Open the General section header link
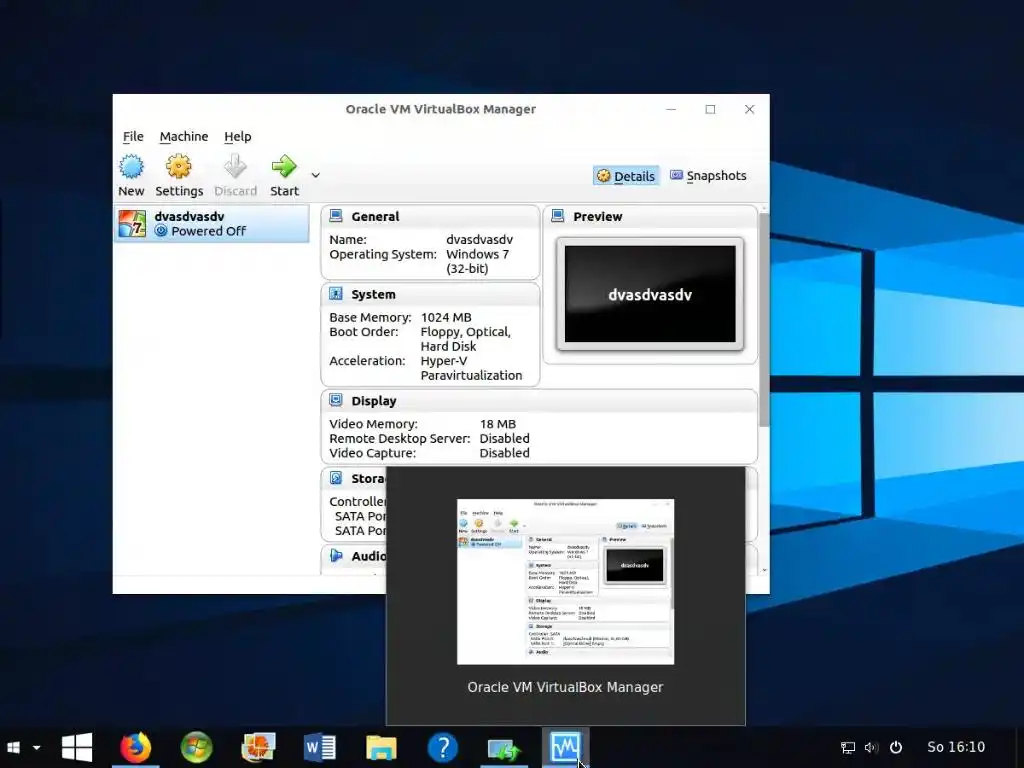This screenshot has width=1024, height=768. (x=375, y=216)
